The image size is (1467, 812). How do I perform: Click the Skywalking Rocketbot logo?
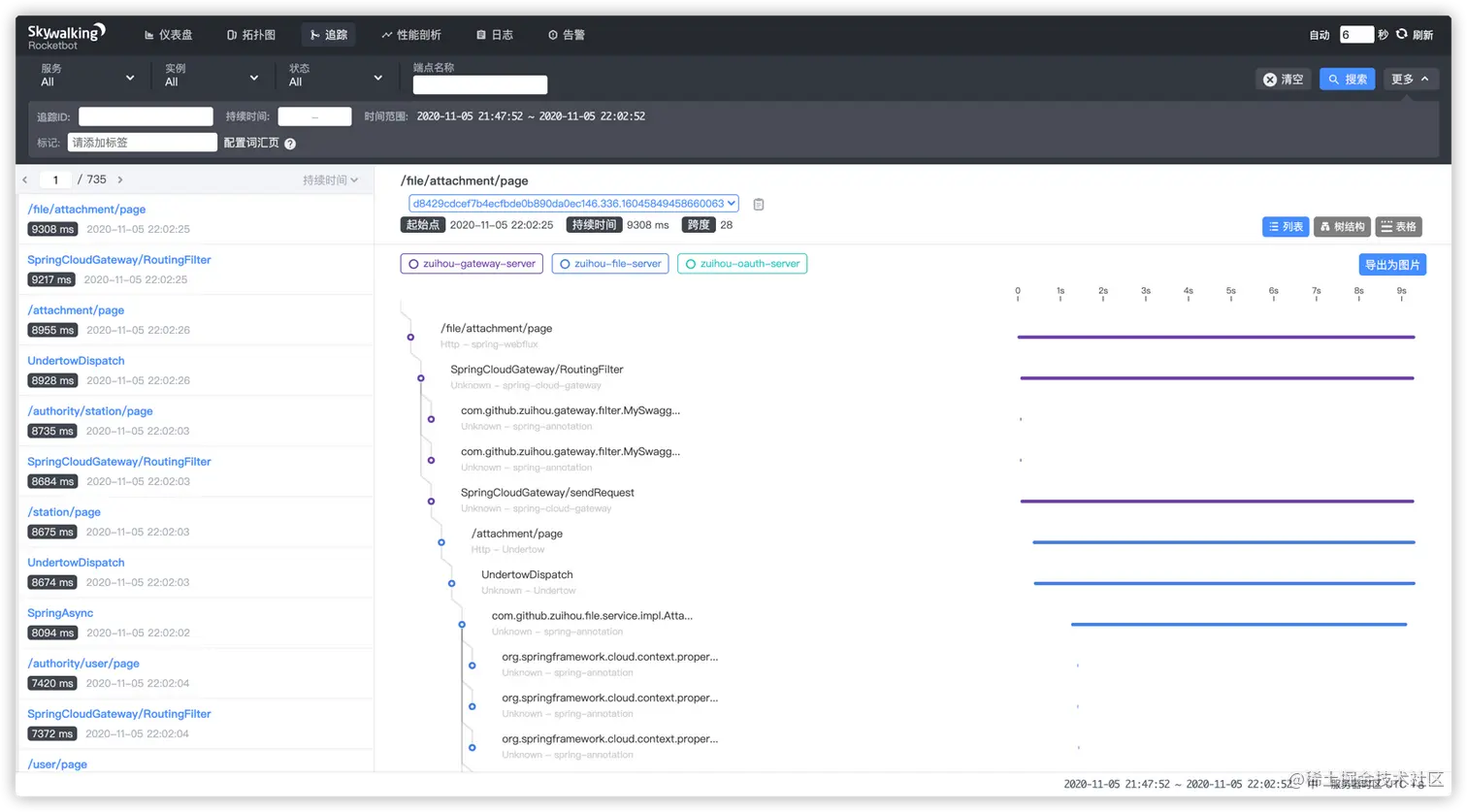(66, 37)
